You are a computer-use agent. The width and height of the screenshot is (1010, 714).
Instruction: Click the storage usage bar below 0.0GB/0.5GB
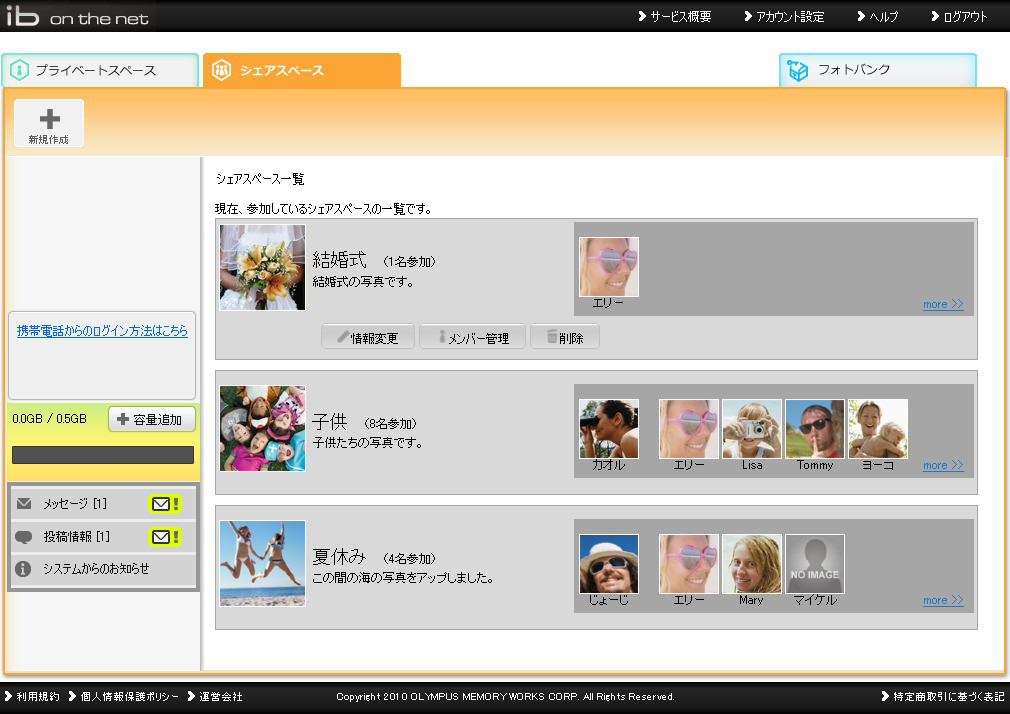pos(102,454)
